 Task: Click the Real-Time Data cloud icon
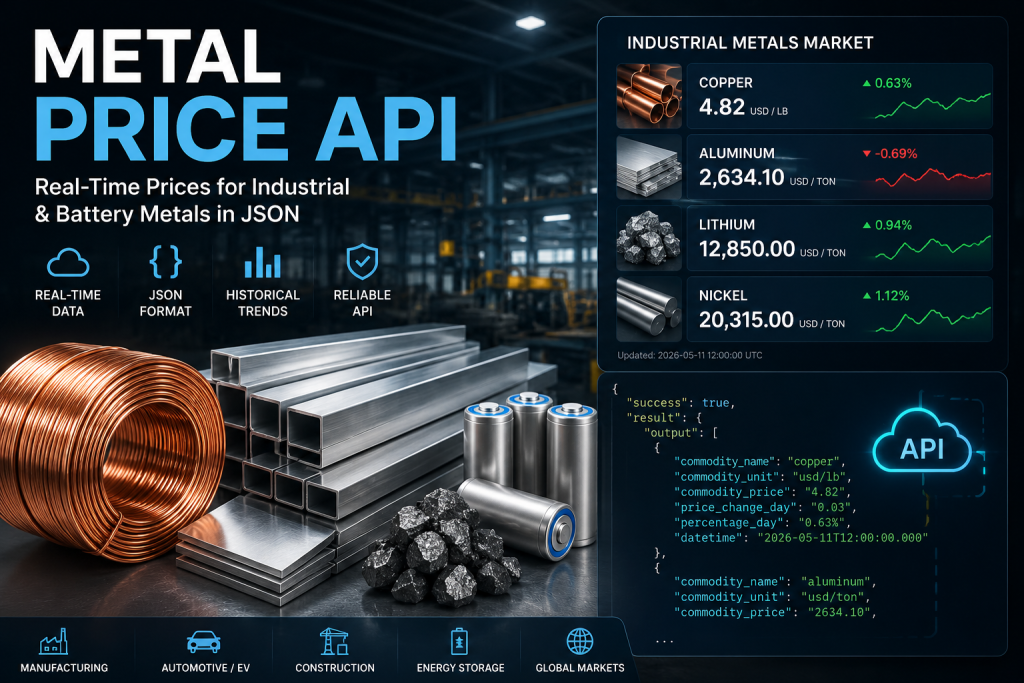(68, 262)
